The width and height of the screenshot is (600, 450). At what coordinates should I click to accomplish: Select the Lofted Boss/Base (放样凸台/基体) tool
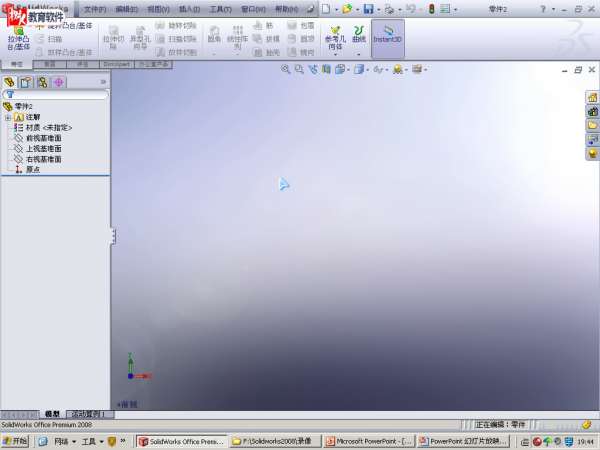click(x=64, y=52)
